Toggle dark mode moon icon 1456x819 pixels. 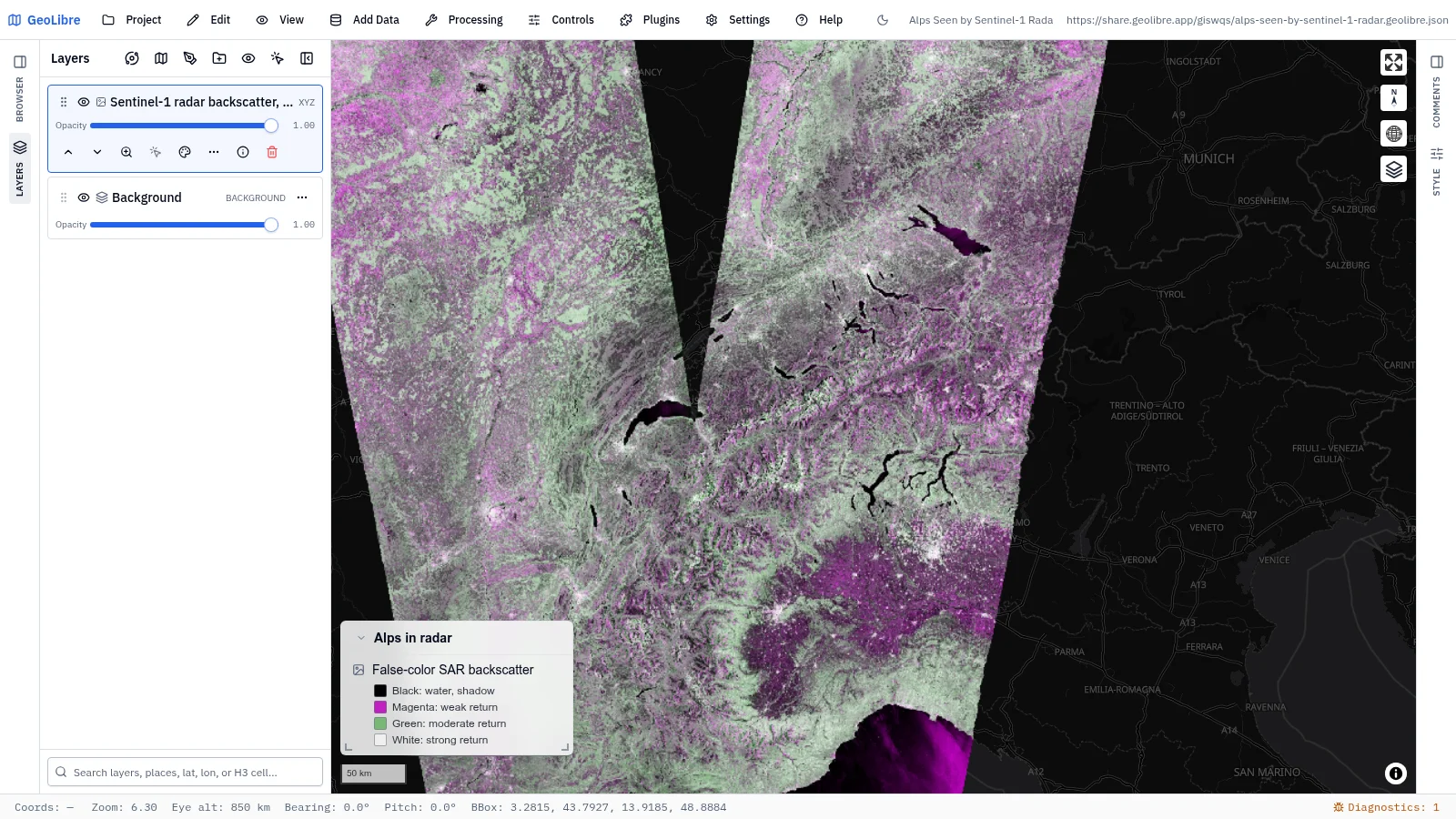[x=883, y=20]
